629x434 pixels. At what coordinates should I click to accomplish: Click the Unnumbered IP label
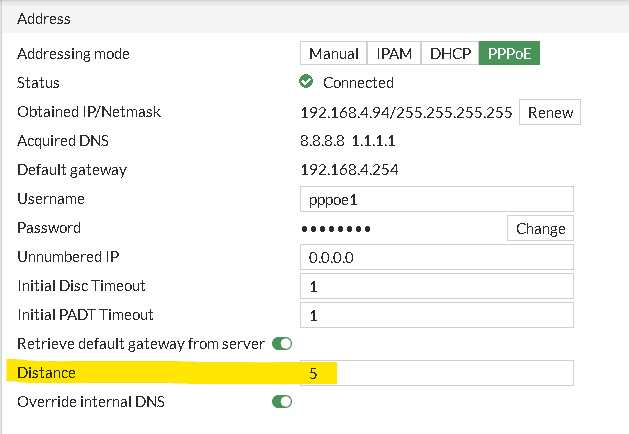point(68,257)
